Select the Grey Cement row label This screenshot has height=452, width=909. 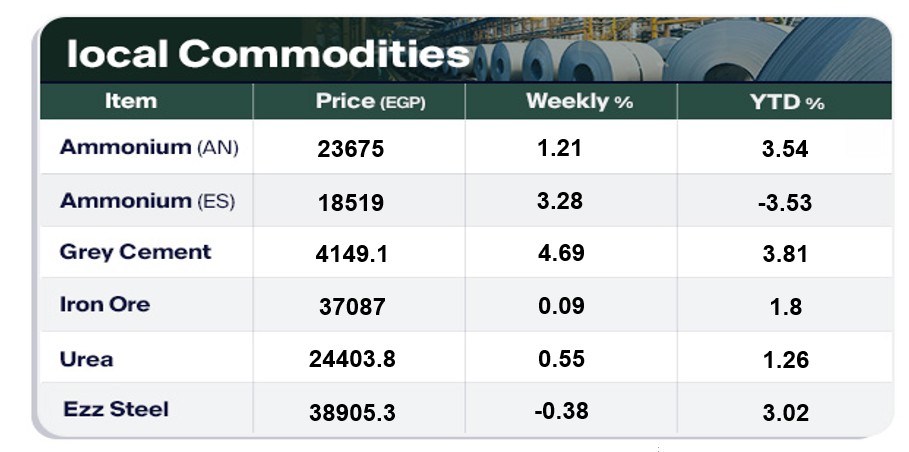(x=135, y=252)
